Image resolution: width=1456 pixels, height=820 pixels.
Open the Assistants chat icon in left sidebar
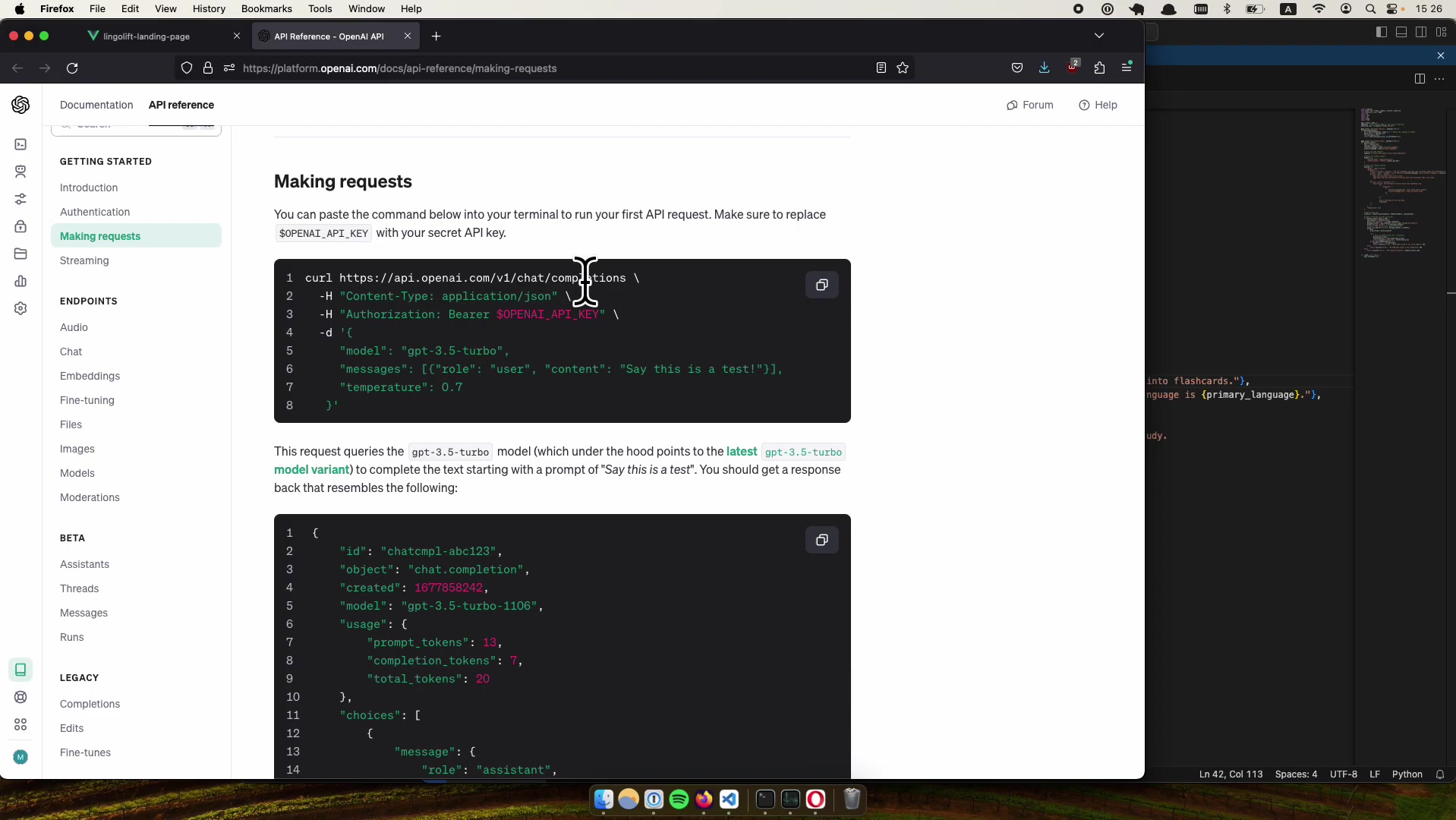[x=20, y=172]
